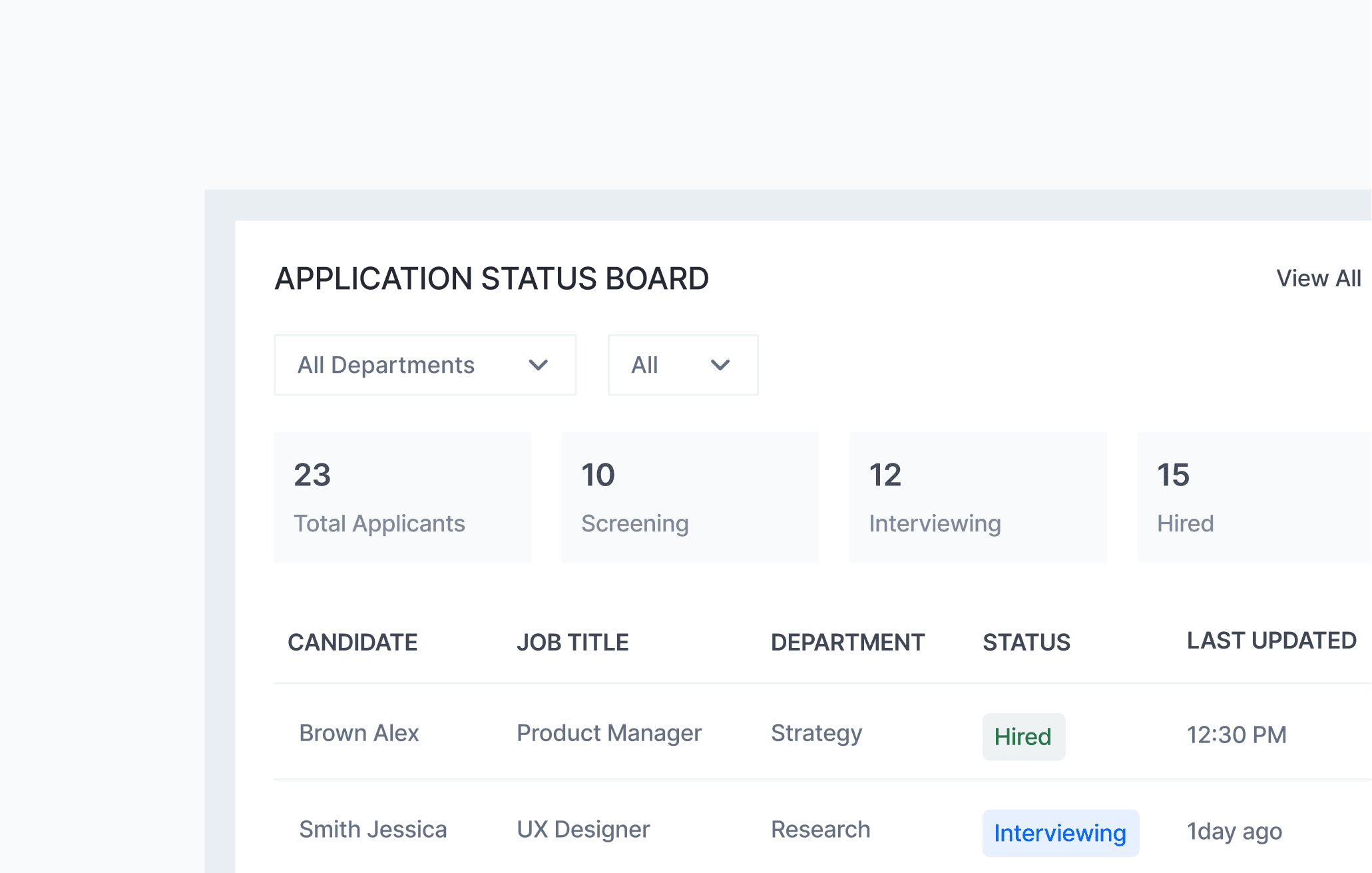Select candidate Brown Alex

359,733
